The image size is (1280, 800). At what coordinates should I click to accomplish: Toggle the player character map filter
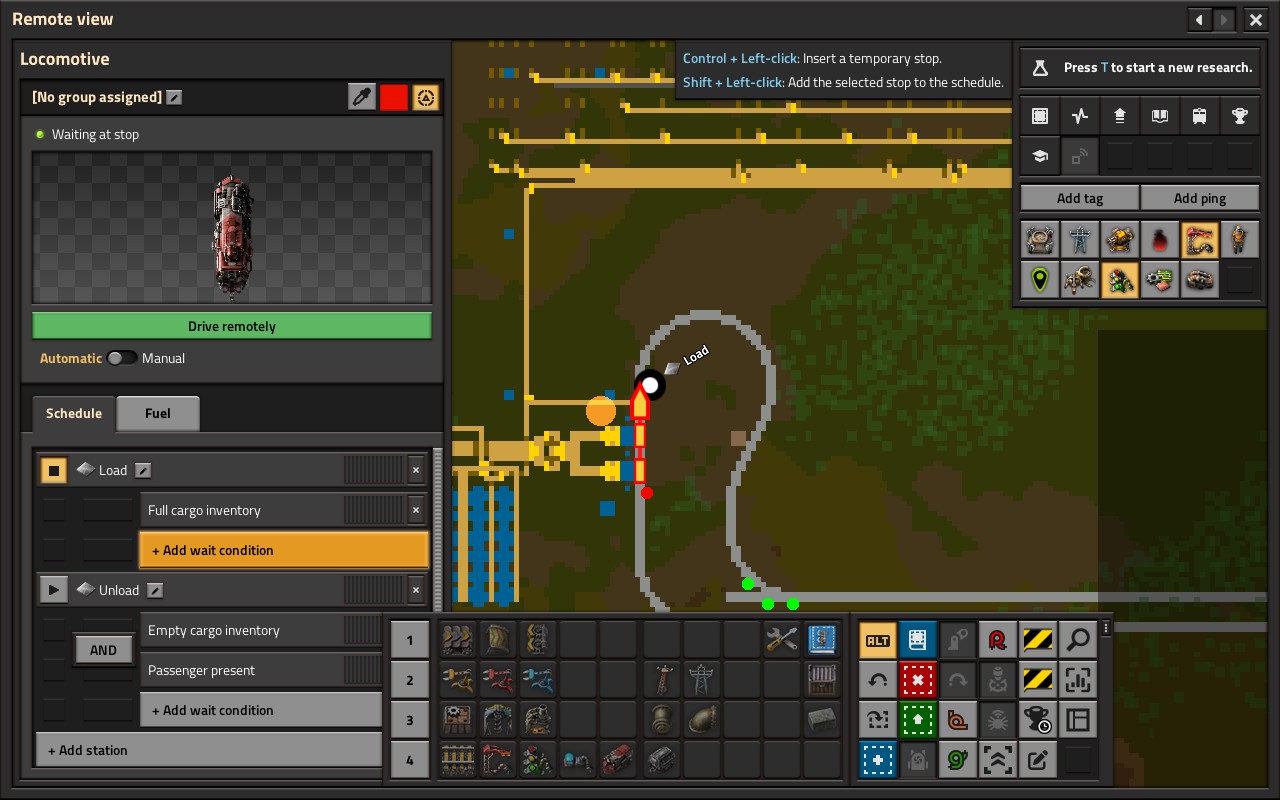1240,240
